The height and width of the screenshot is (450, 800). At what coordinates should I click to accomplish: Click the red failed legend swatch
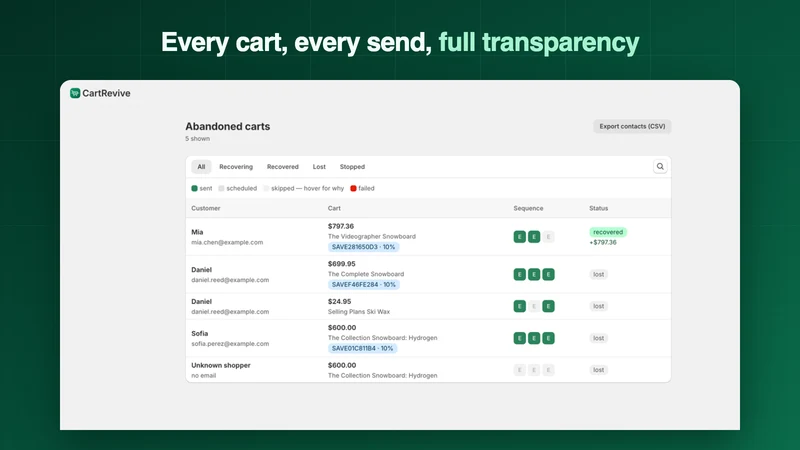pyautogui.click(x=353, y=188)
